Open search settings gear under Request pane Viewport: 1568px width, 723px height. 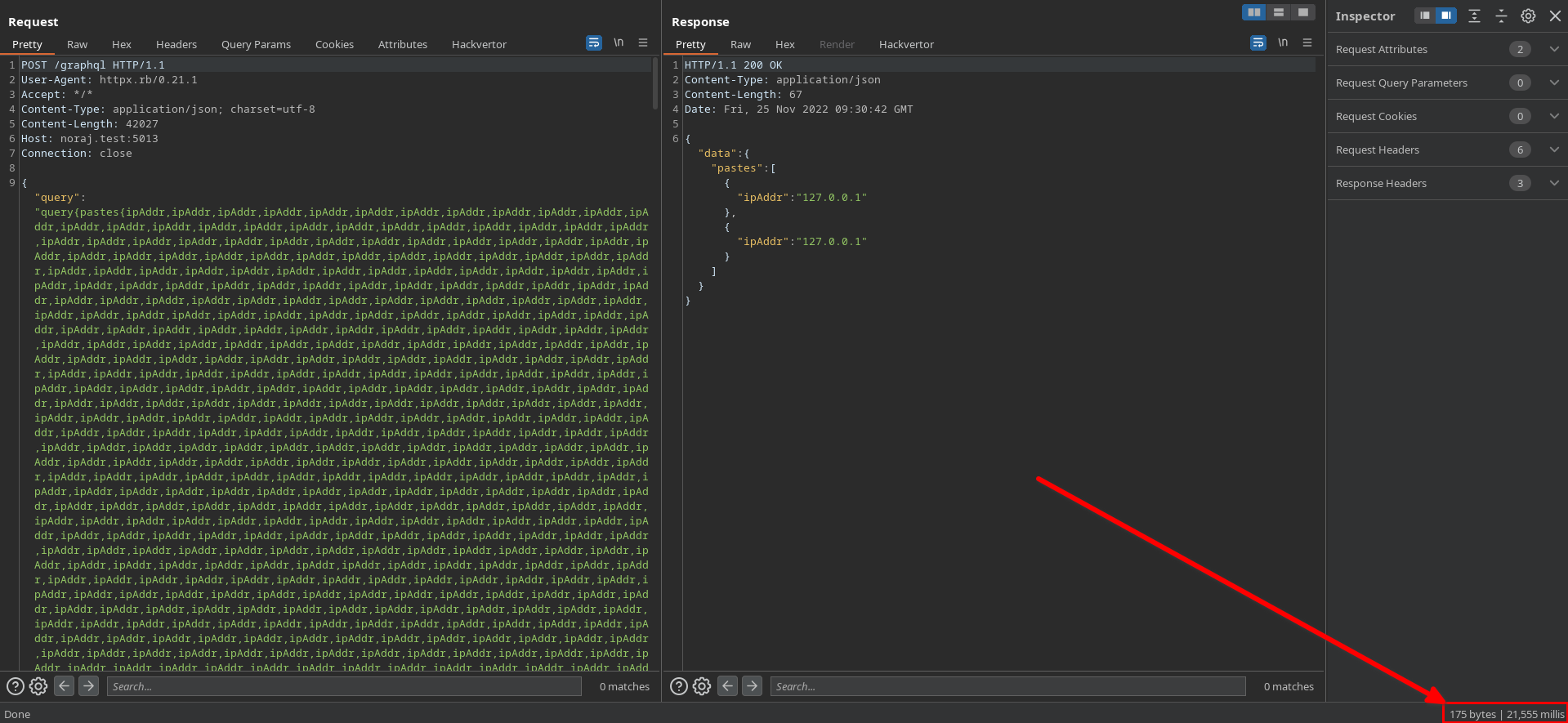pos(38,686)
